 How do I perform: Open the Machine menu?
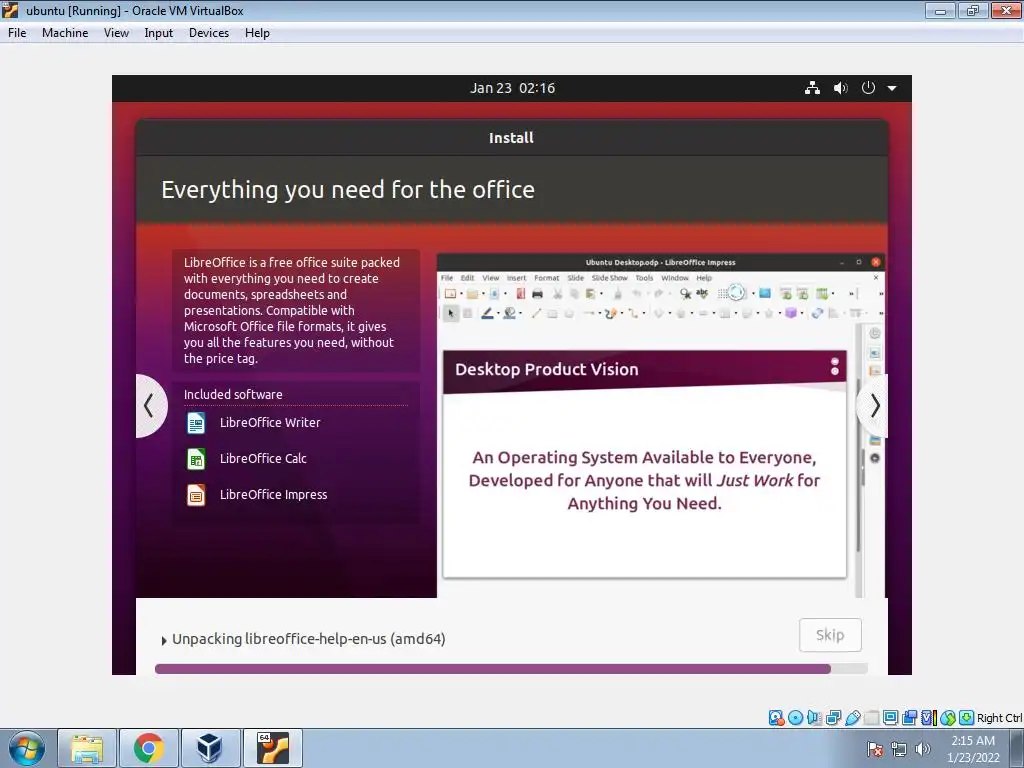[x=65, y=33]
